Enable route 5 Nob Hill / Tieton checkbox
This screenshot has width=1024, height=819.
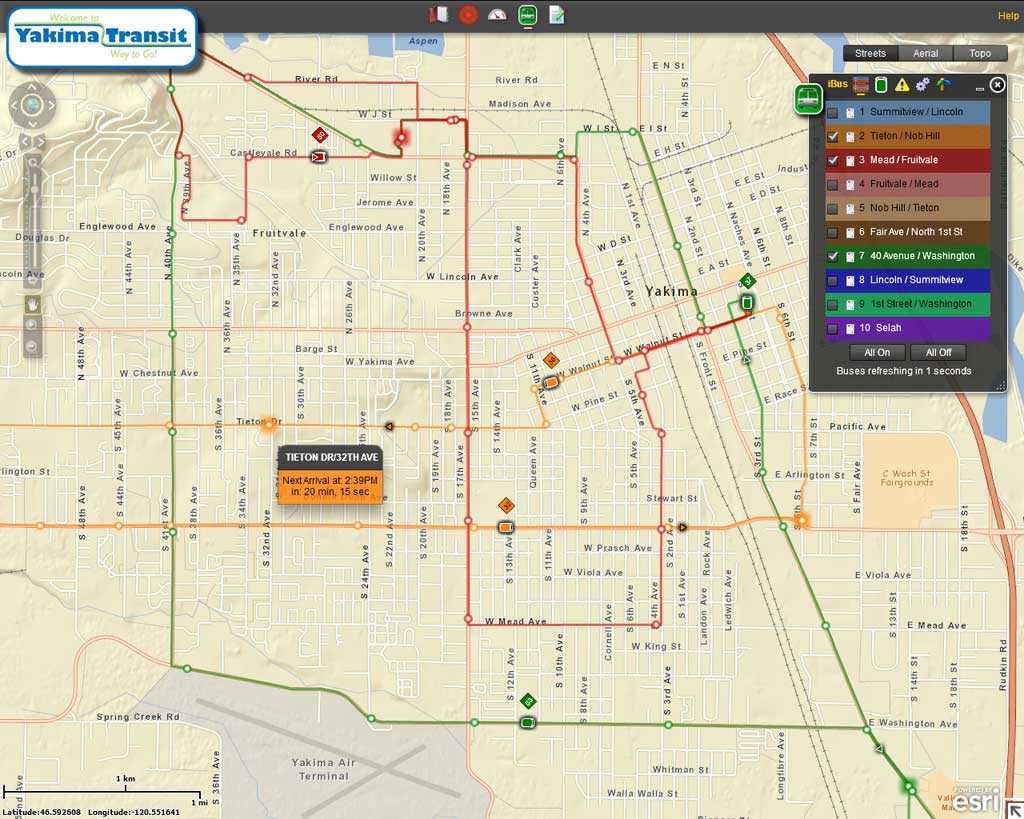tap(833, 209)
